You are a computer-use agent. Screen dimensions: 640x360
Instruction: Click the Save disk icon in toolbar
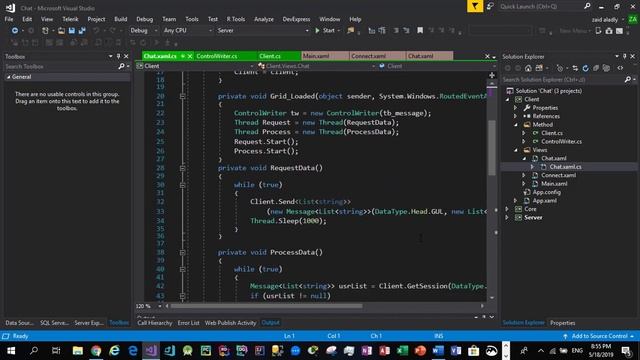[x=72, y=31]
